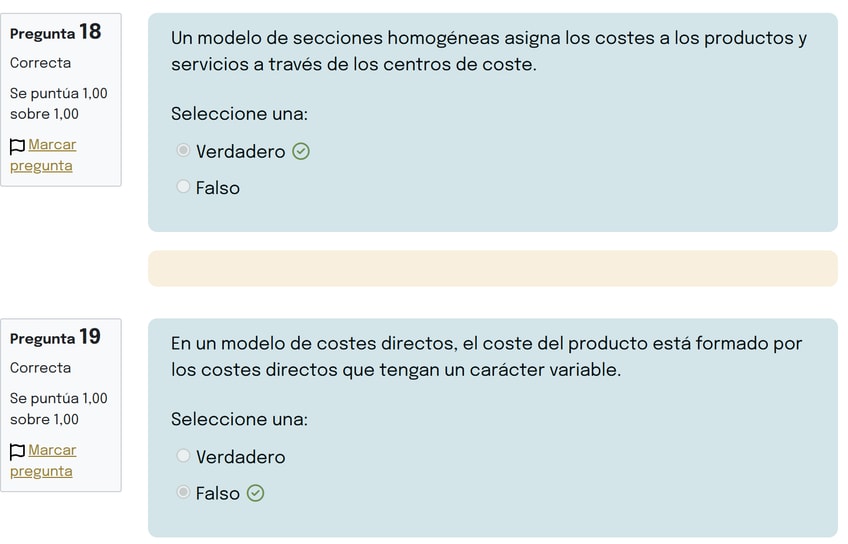Click Correcta status under Pregunta 19
This screenshot has width=848, height=544.
tap(40, 367)
